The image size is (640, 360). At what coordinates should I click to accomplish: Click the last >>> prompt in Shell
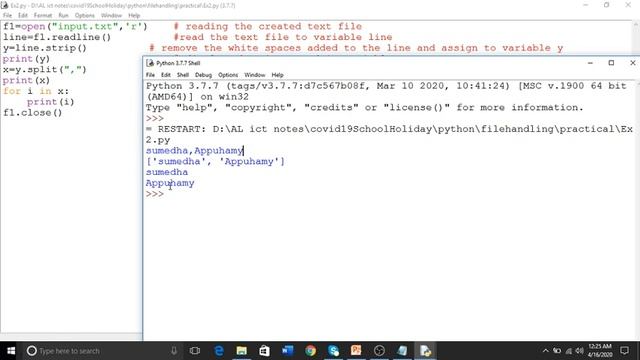pyautogui.click(x=155, y=194)
